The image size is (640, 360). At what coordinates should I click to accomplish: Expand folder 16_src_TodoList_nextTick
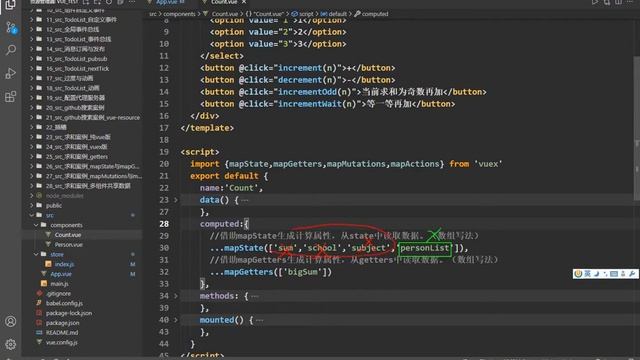32,69
